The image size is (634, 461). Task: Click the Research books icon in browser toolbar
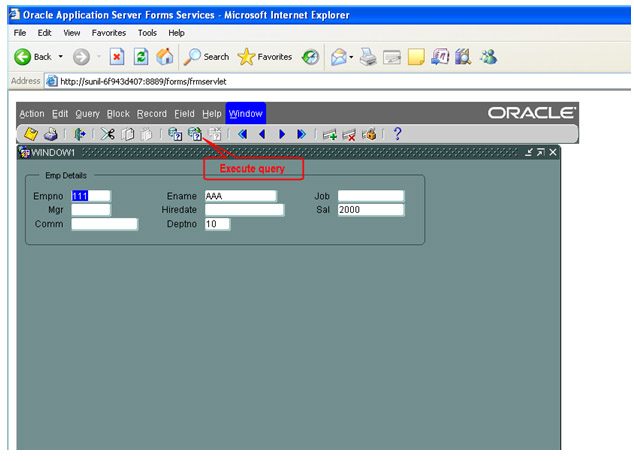coord(463,57)
